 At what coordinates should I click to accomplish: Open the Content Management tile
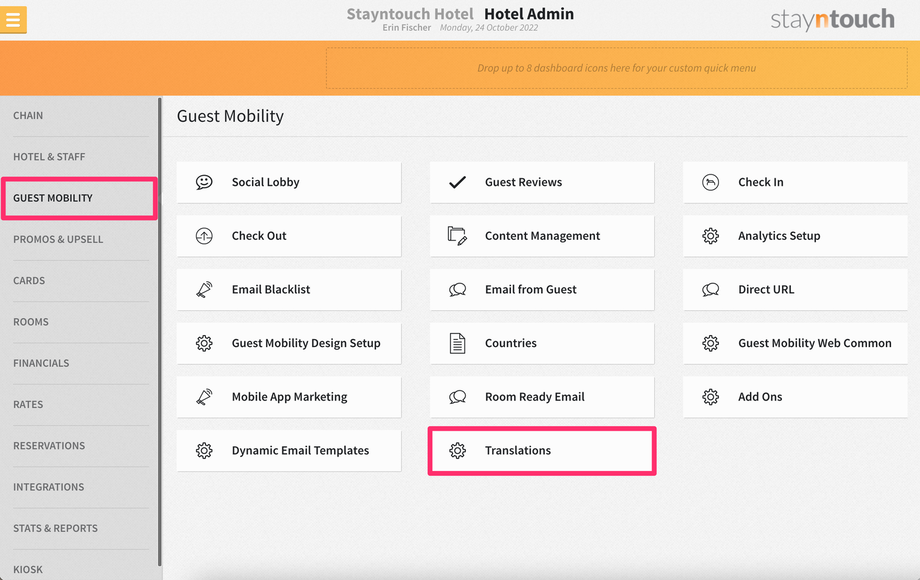[542, 236]
